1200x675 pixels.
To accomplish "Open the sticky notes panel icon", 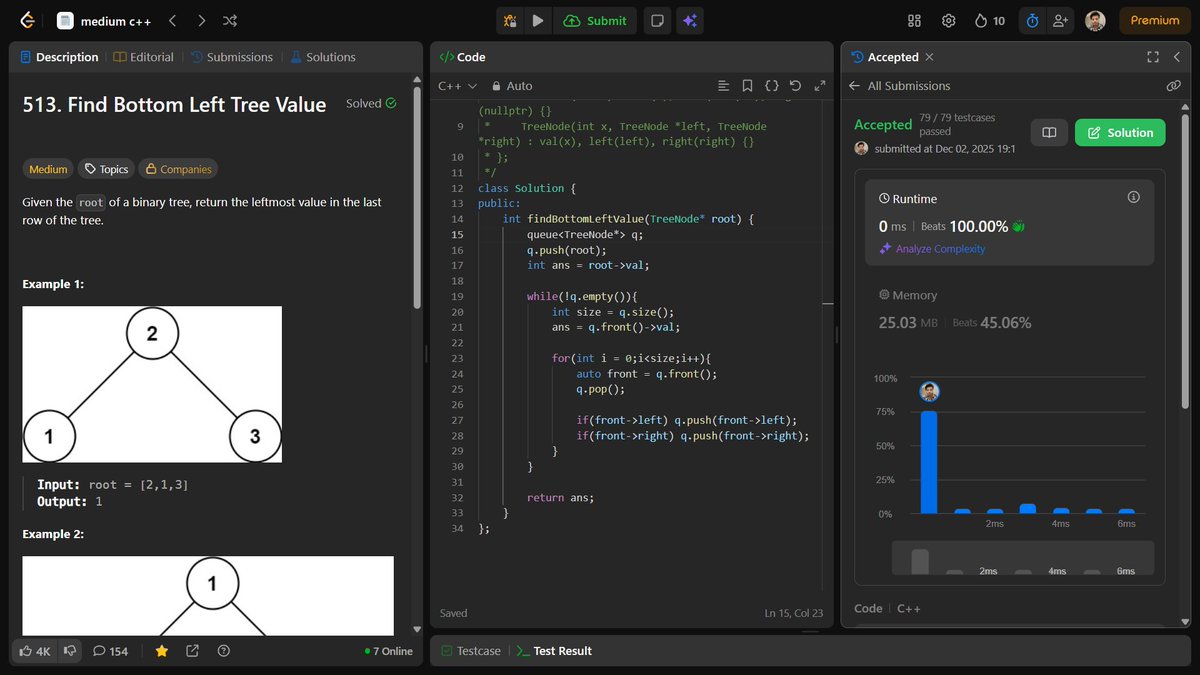I will pyautogui.click(x=657, y=20).
